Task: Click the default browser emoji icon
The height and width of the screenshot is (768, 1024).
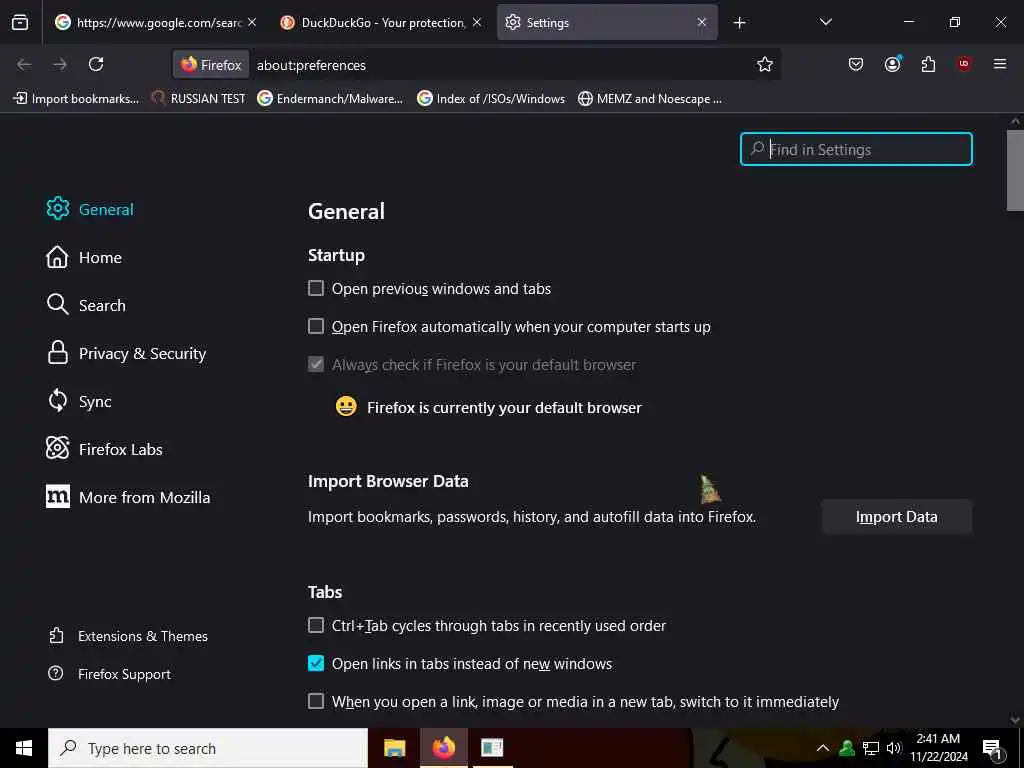Action: click(x=346, y=406)
